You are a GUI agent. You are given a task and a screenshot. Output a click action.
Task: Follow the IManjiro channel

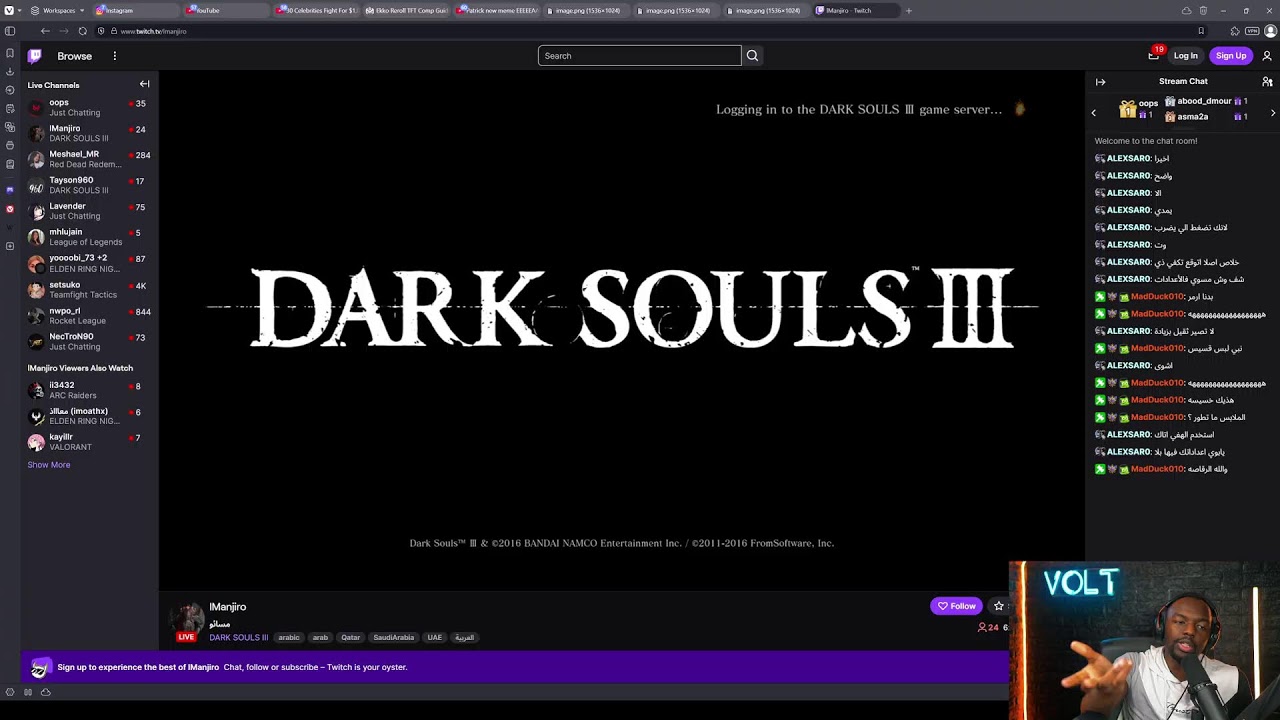pos(957,606)
